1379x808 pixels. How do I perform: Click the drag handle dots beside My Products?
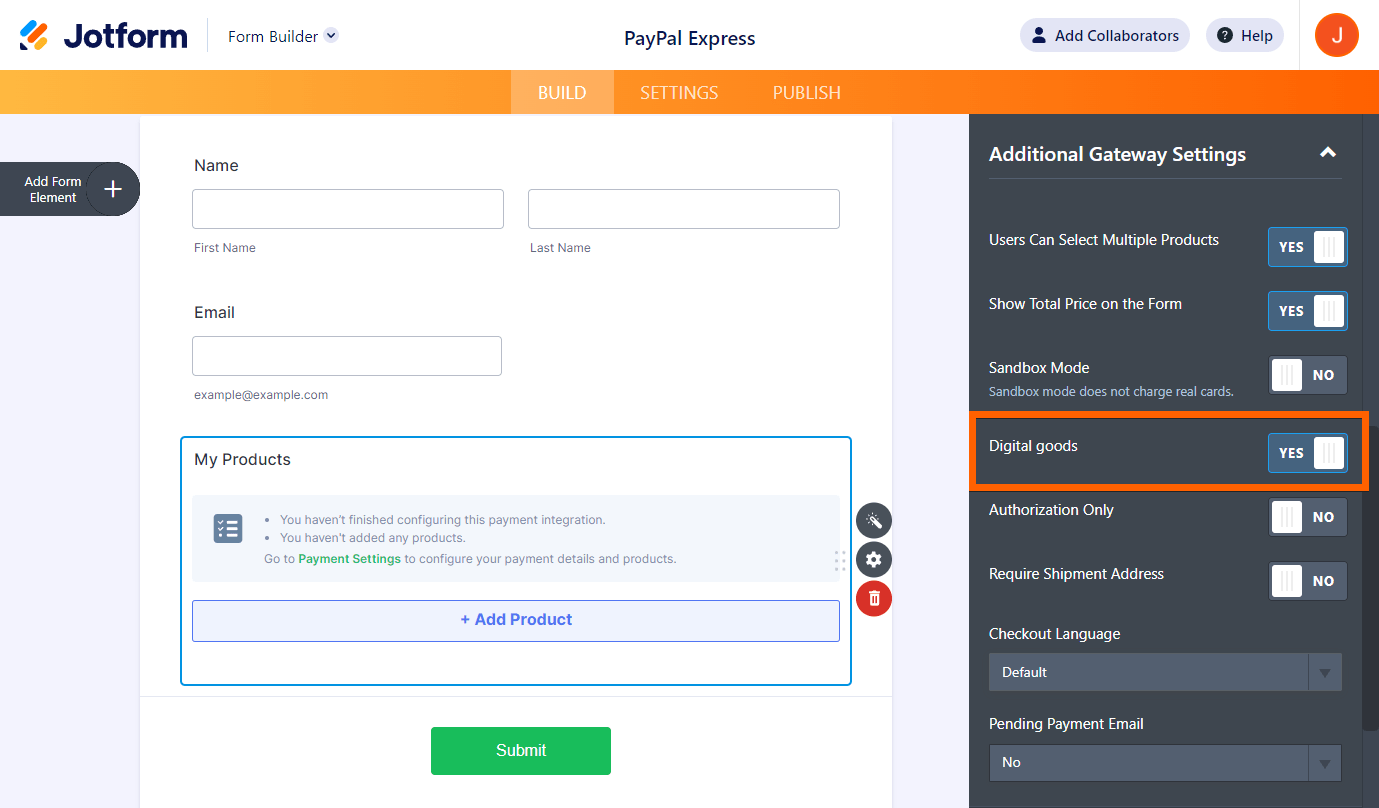click(840, 560)
